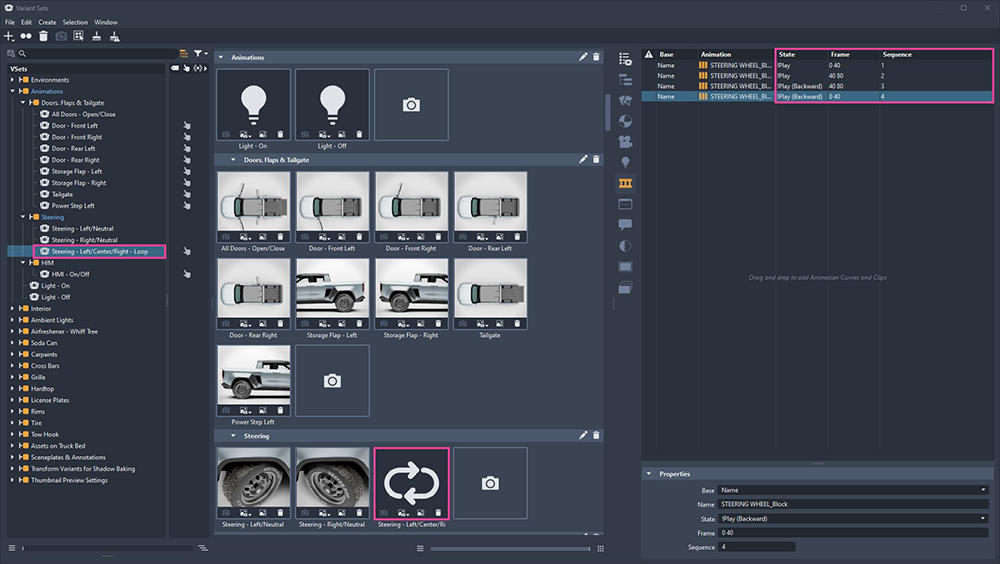Select the Steering loop arrows thumbnail

(411, 483)
